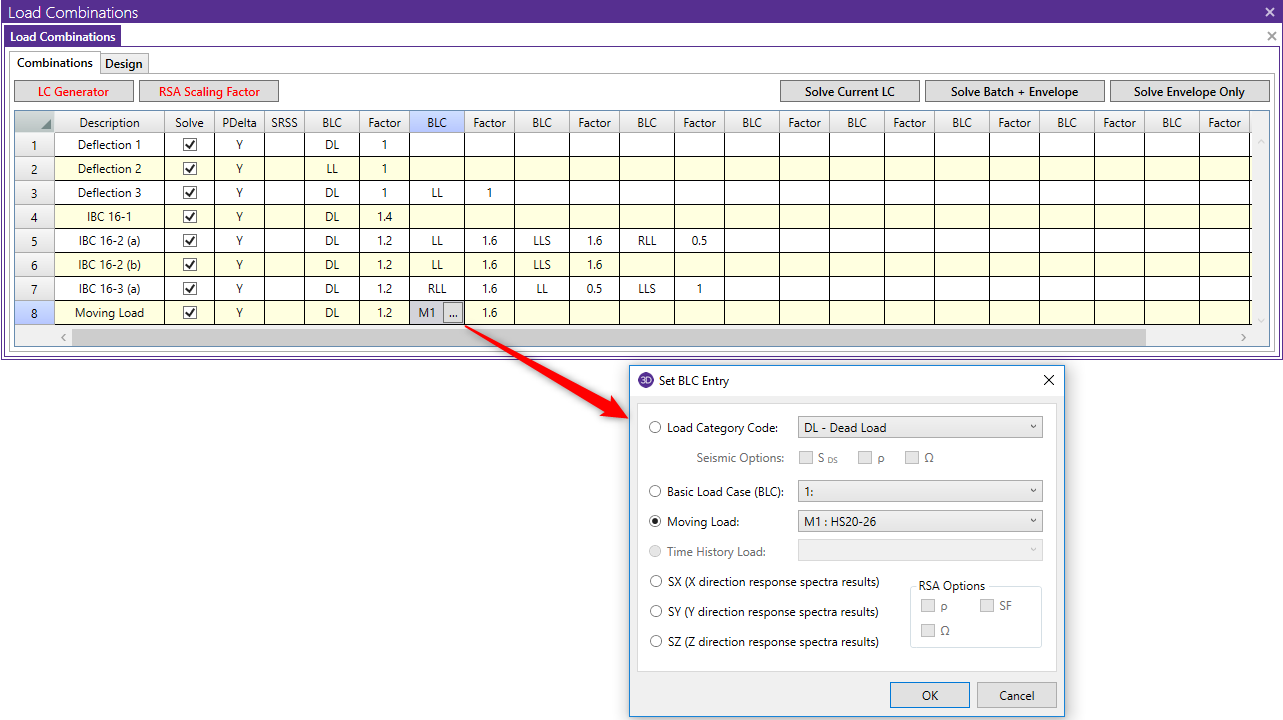Uncheck Solve checkbox for Deflection 1

click(x=190, y=145)
